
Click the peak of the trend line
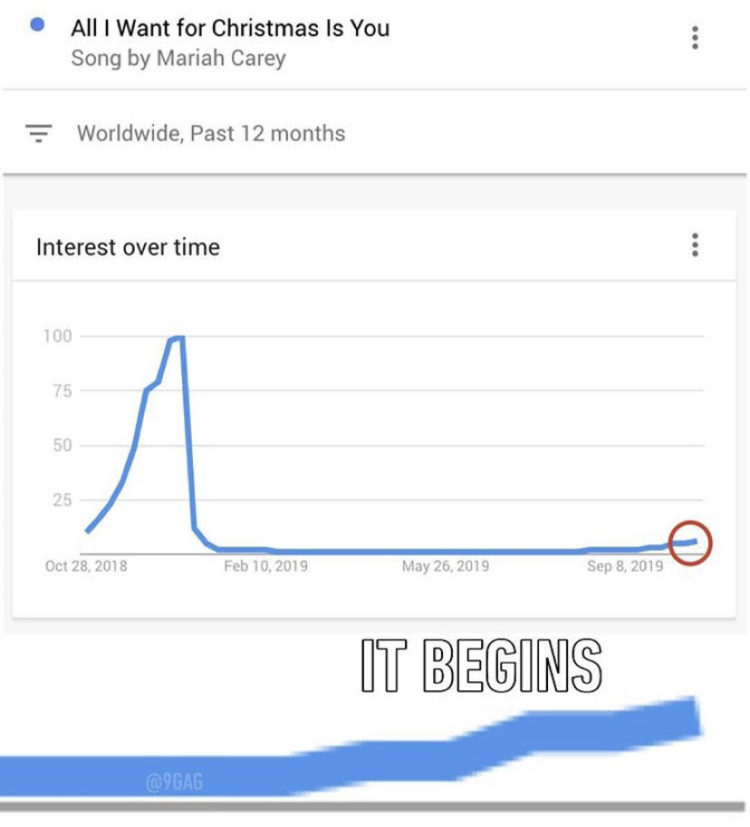178,338
